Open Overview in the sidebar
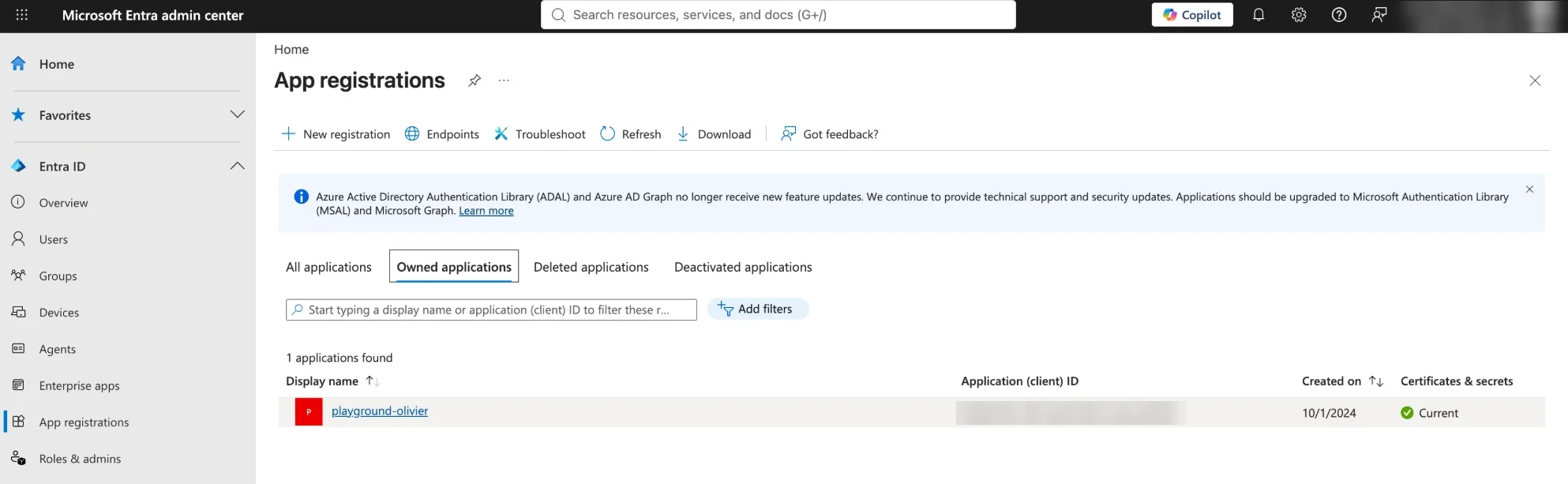Viewport: 1568px width, 484px height. tap(63, 203)
